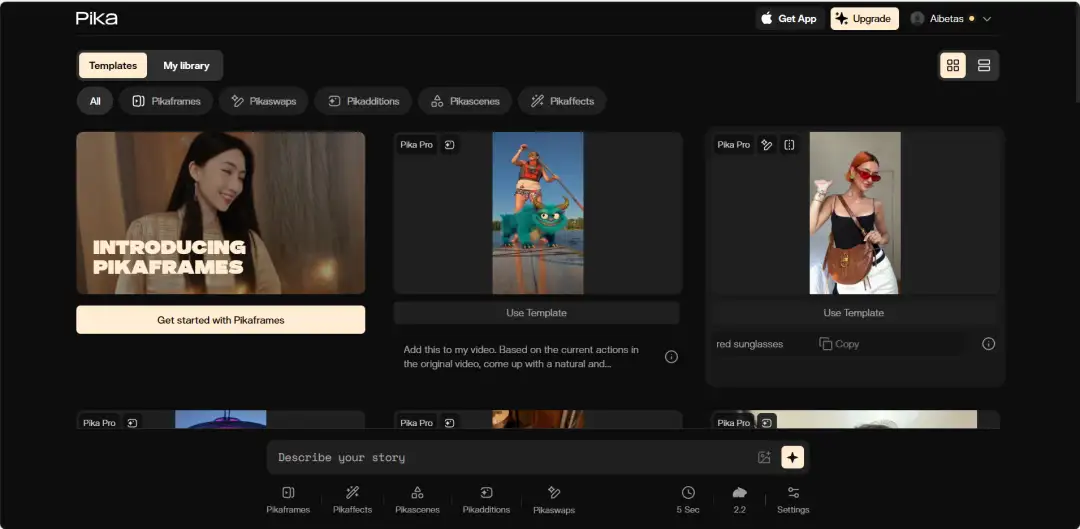This screenshot has height=529, width=1080.
Task: Select the All filter chip
Action: coord(95,101)
